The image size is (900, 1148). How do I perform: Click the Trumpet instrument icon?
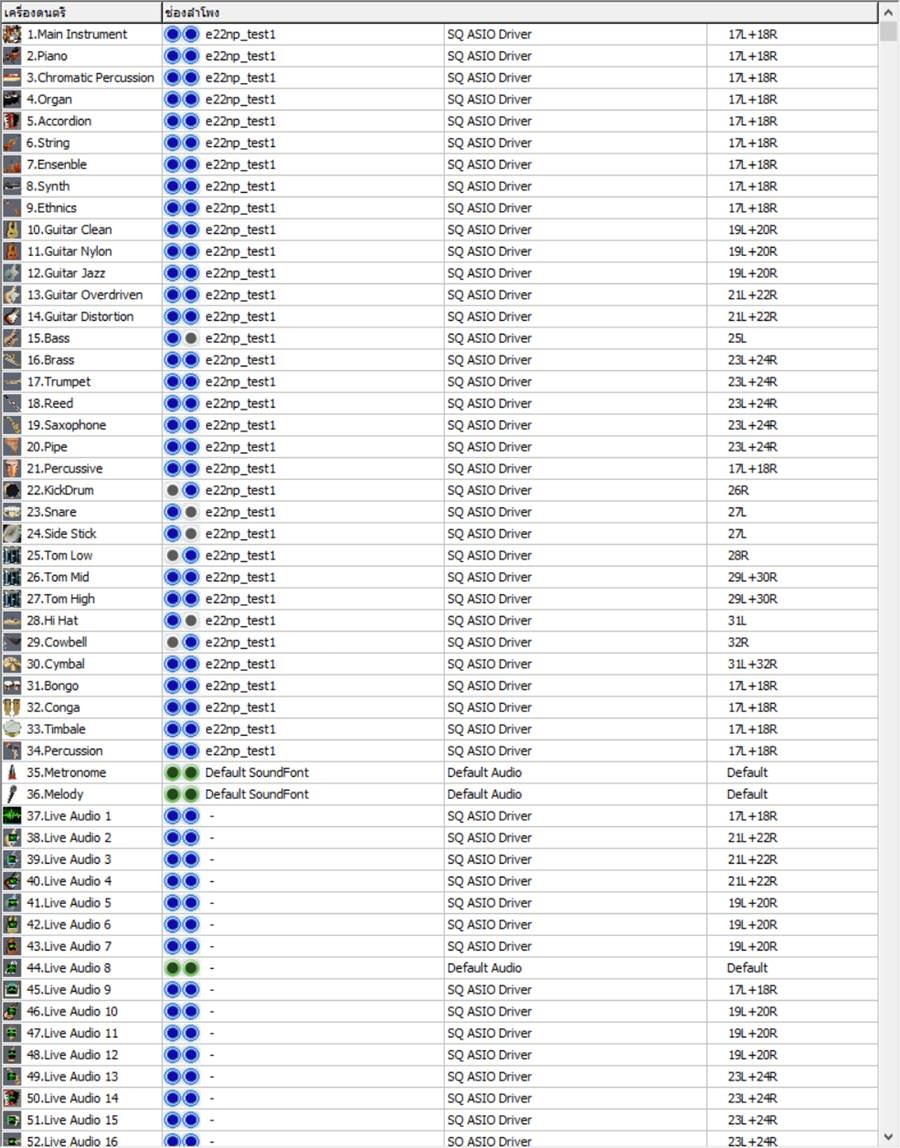pos(12,381)
